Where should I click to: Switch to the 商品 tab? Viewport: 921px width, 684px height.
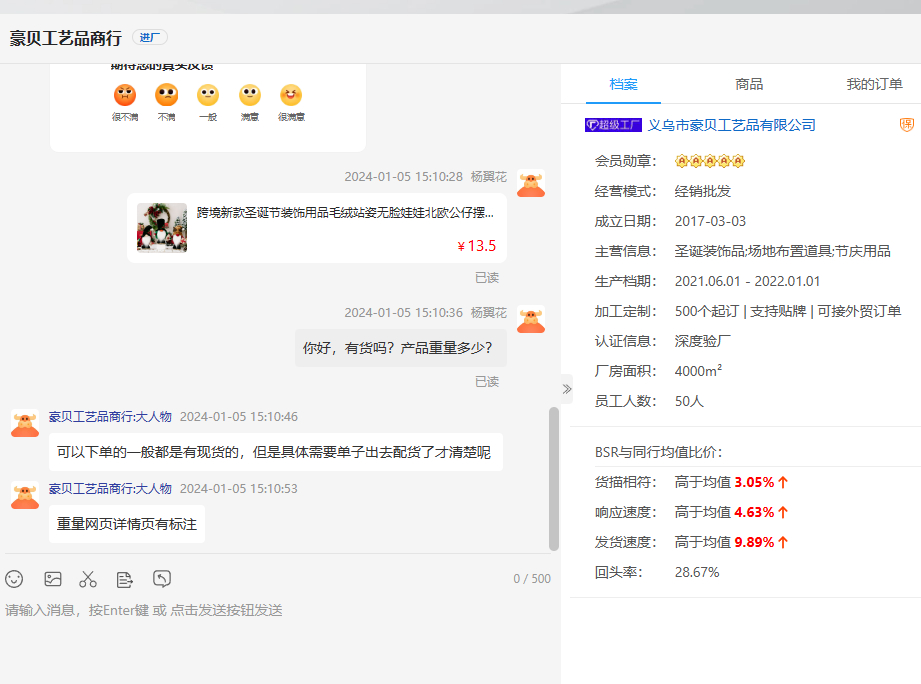pos(749,84)
